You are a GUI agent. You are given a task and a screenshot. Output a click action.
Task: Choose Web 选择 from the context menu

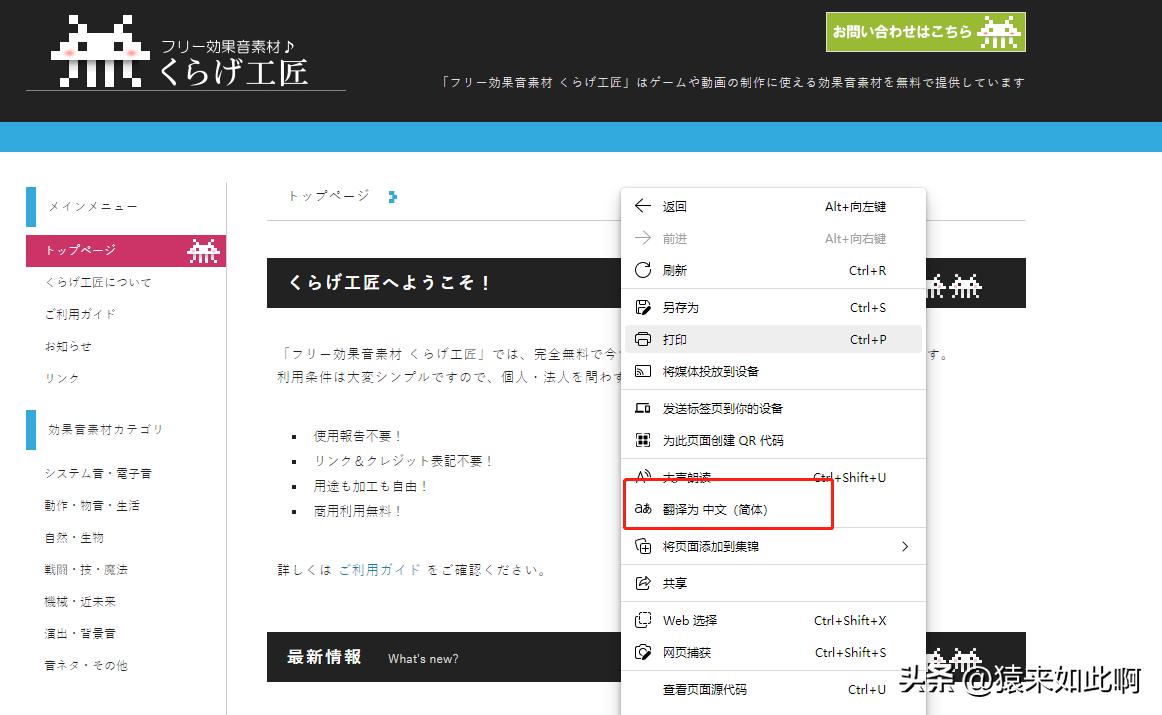(x=693, y=620)
